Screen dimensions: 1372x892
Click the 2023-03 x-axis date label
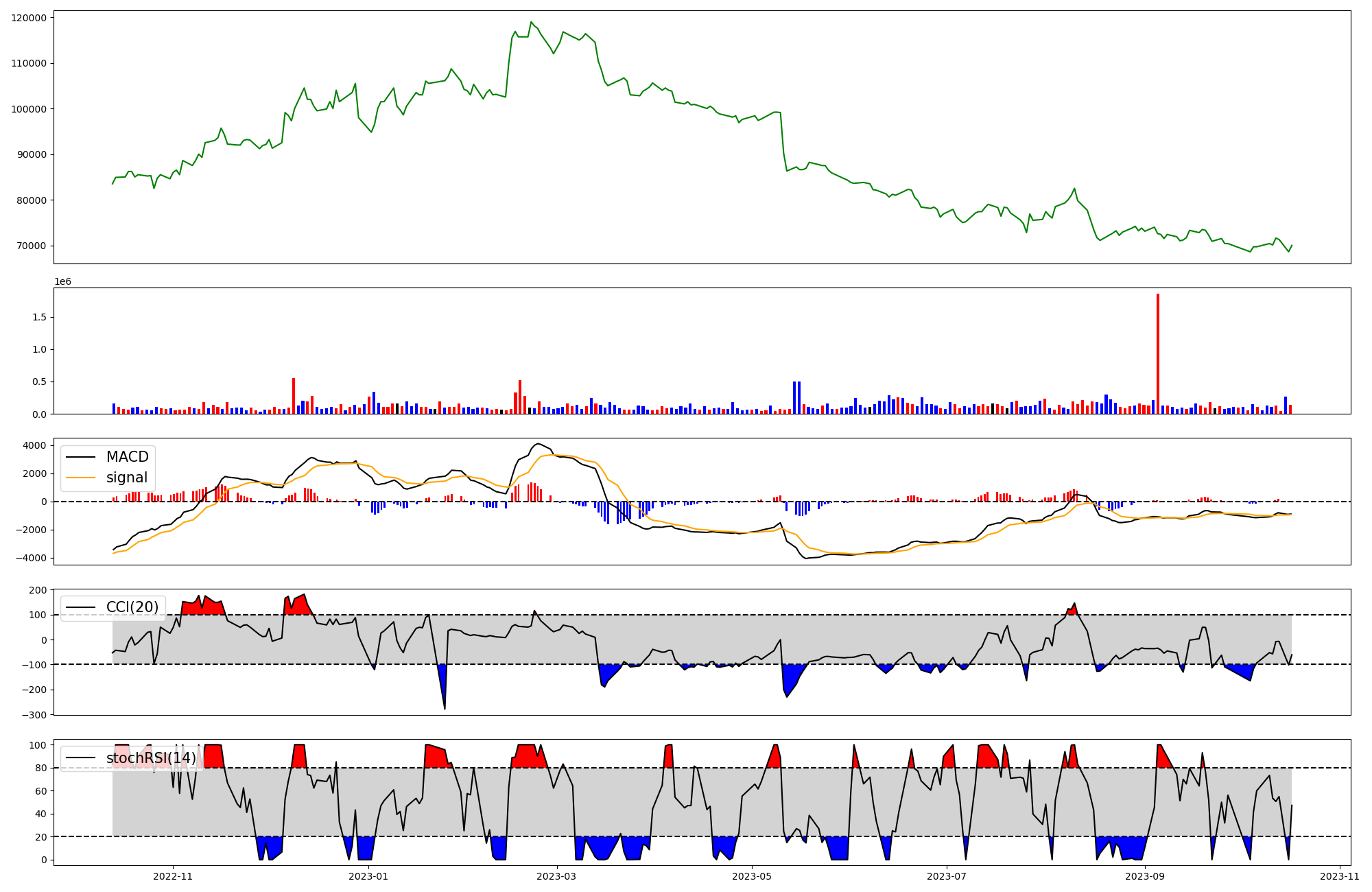[556, 876]
